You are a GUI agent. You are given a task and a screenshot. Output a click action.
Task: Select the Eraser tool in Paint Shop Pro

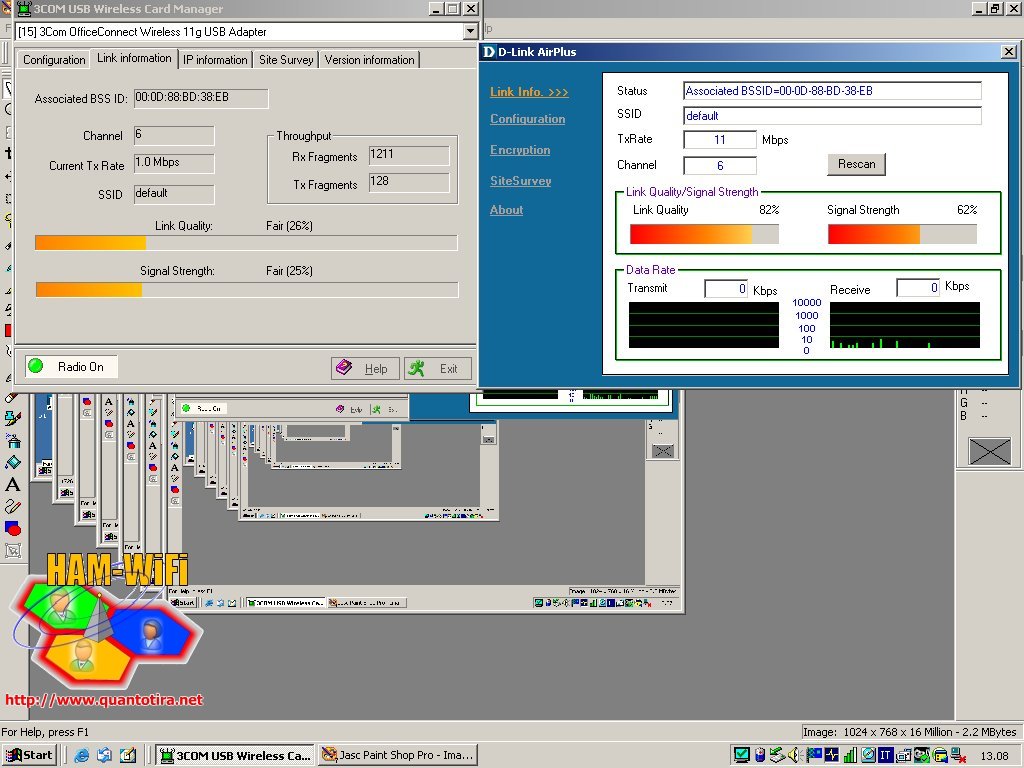tap(12, 396)
